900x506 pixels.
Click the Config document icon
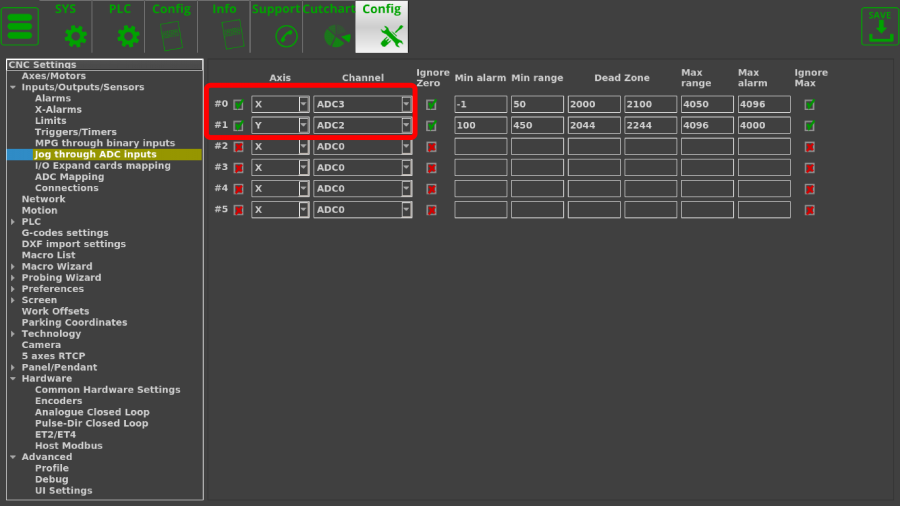click(x=172, y=37)
